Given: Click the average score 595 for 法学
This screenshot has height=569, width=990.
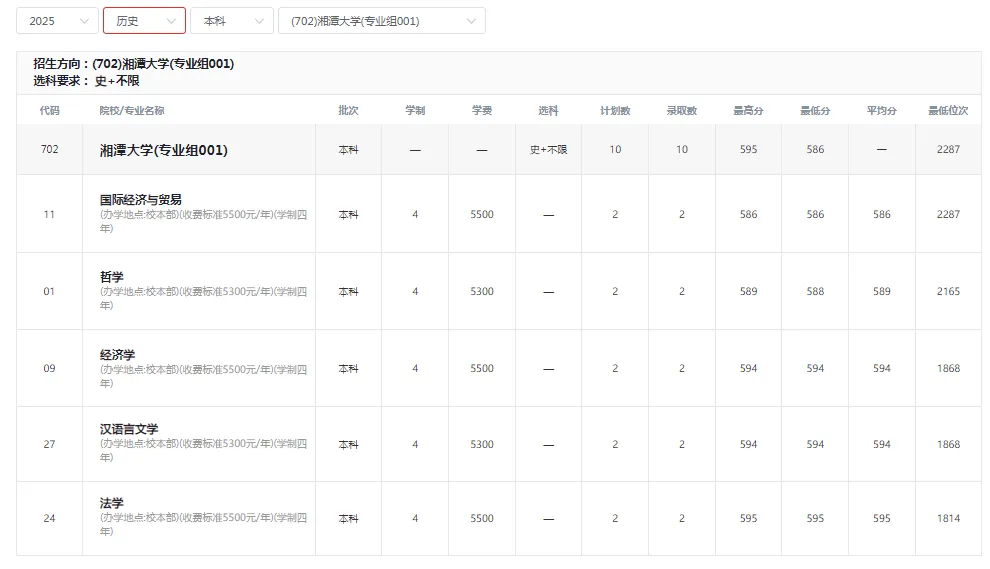Looking at the screenshot, I should 881,518.
